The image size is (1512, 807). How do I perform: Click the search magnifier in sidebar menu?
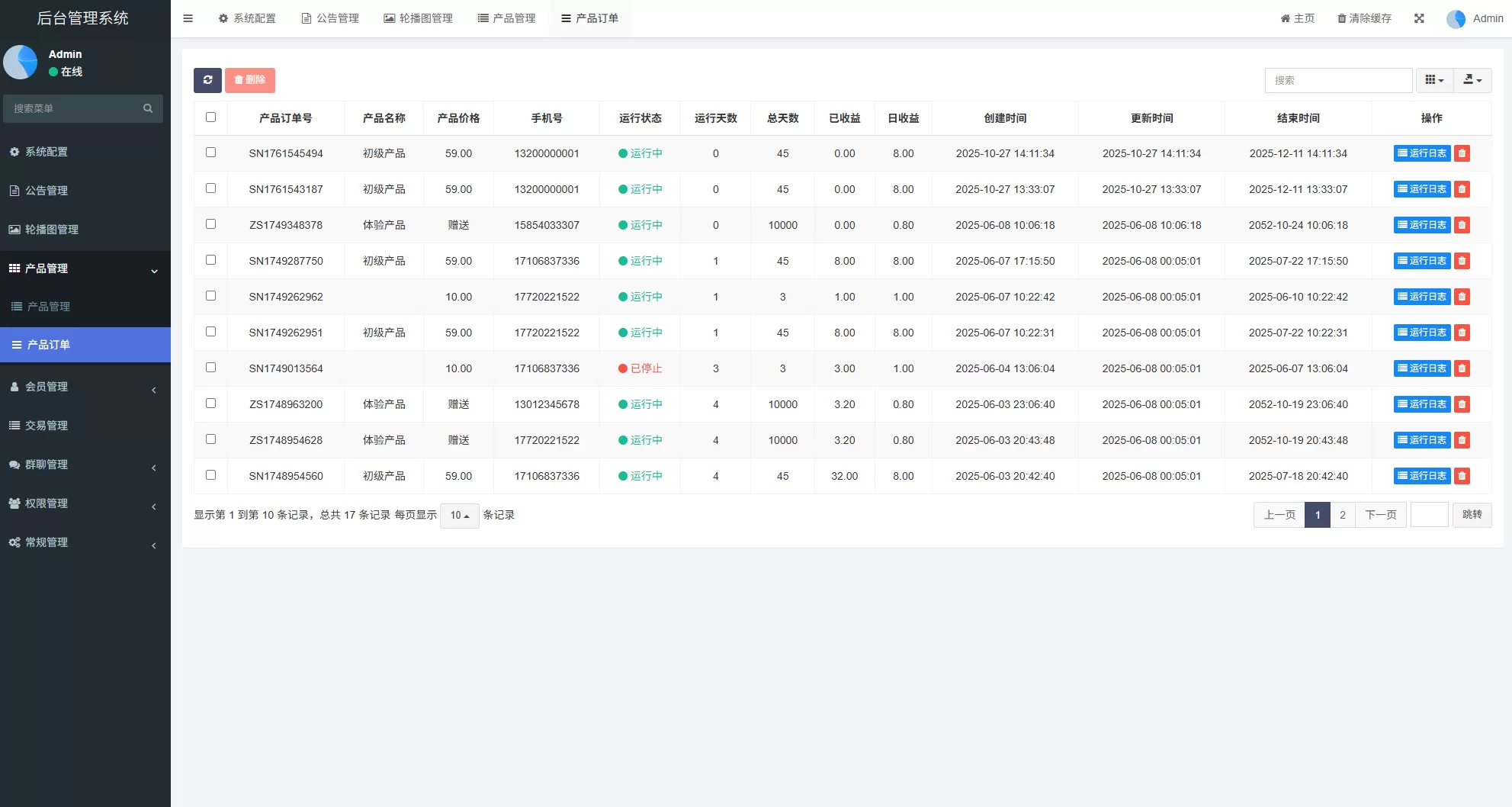147,108
